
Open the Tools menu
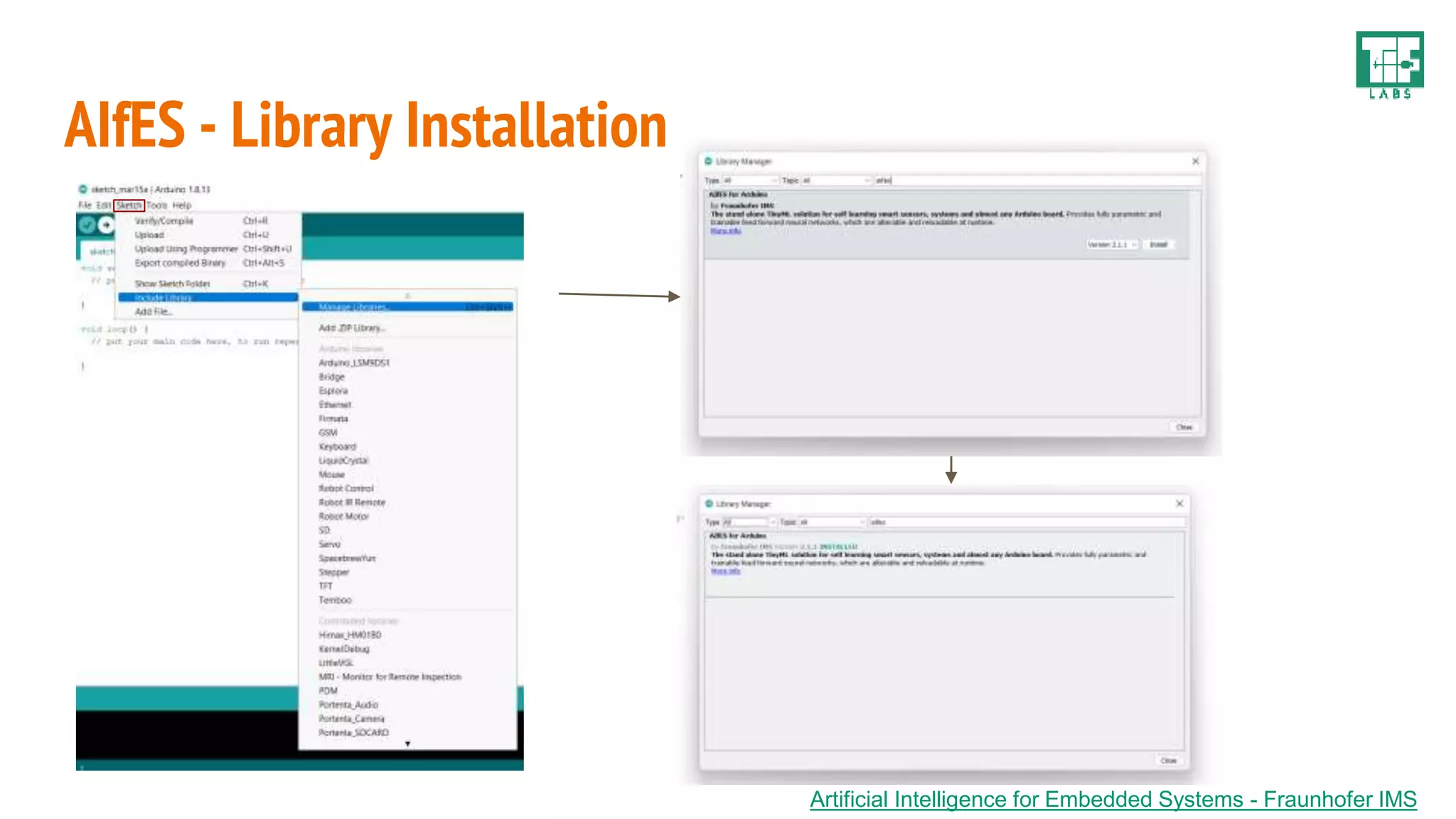pos(156,205)
